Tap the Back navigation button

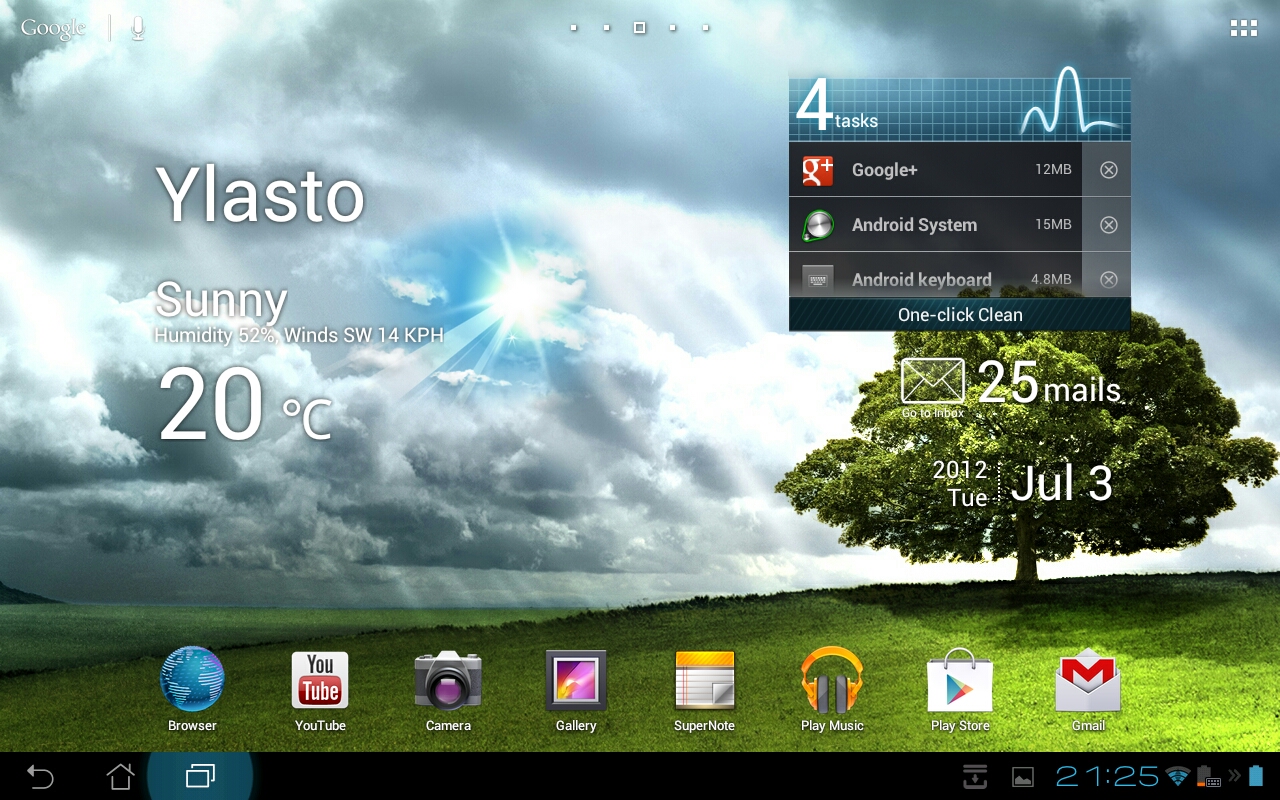pos(40,776)
